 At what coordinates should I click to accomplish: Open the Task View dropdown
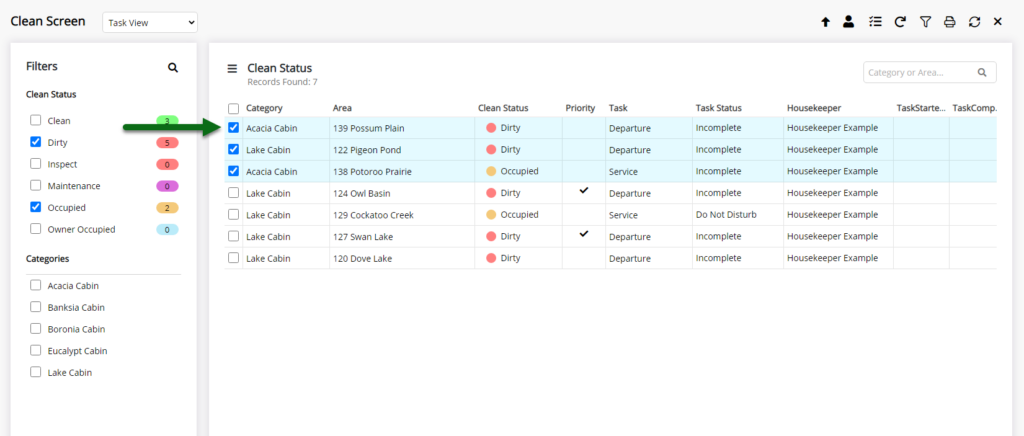[x=150, y=22]
